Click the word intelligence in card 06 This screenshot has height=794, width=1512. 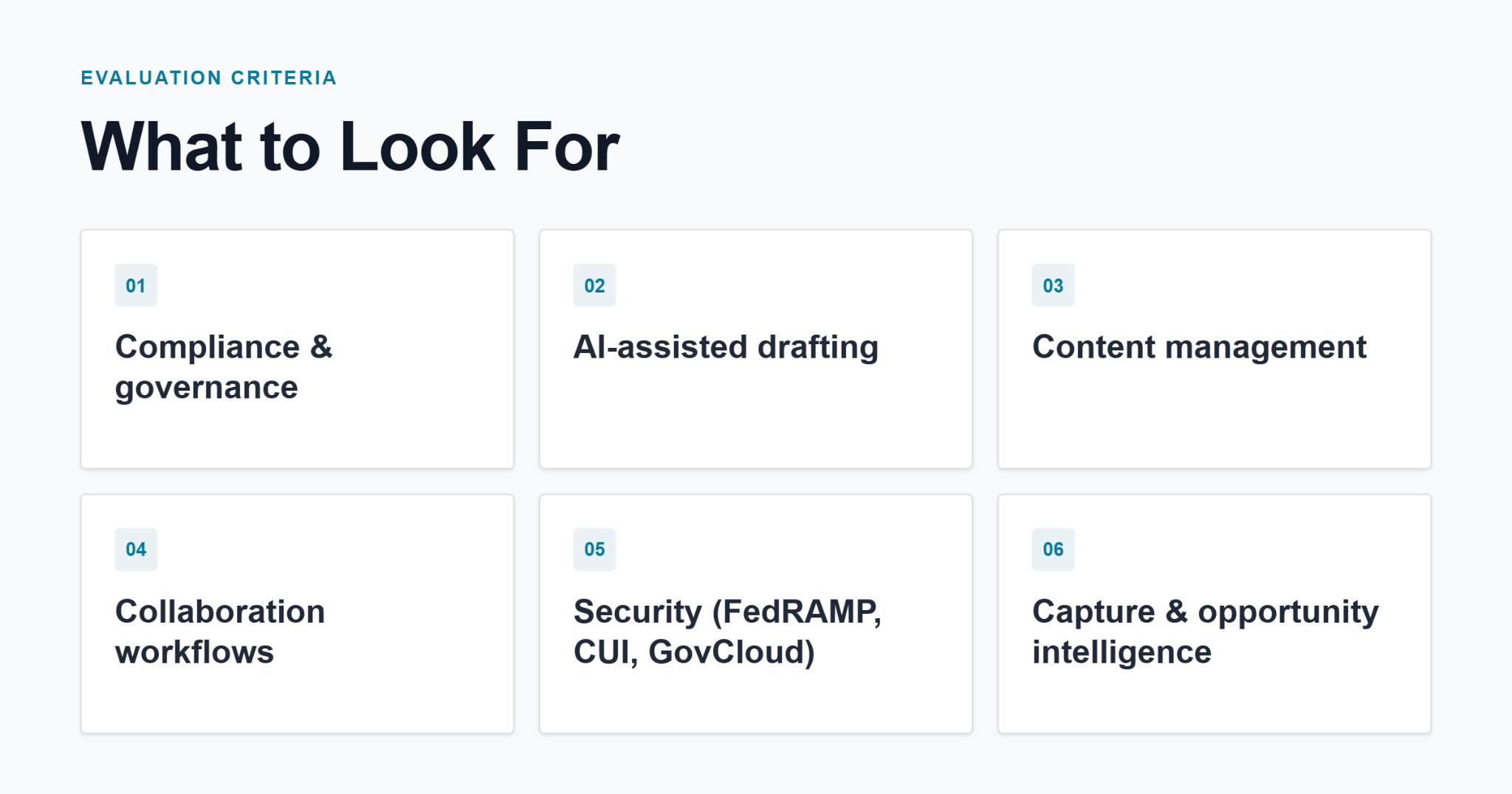pos(1121,652)
